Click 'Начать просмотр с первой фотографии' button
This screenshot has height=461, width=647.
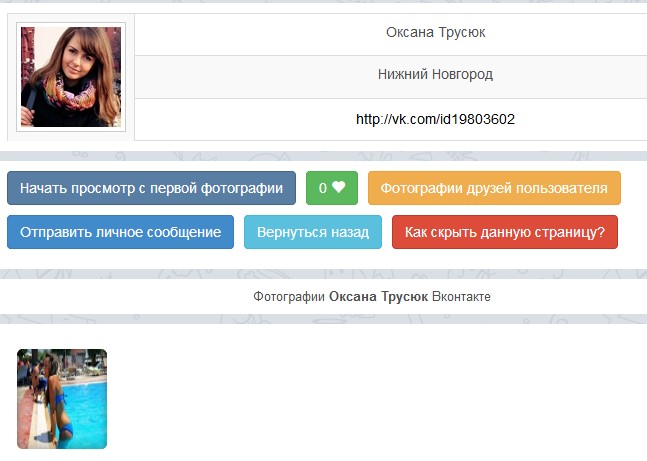[151, 188]
